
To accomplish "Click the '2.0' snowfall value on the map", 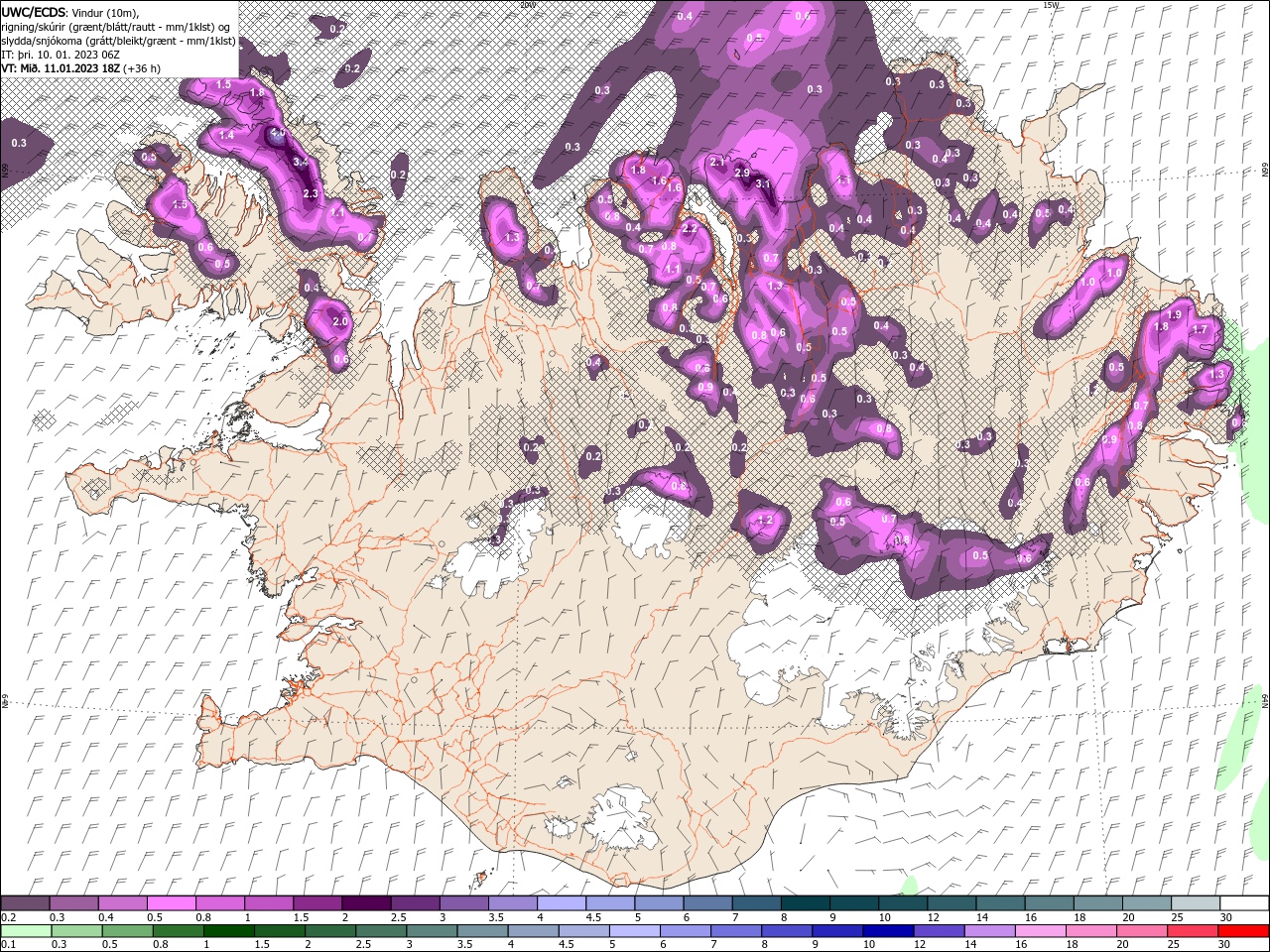I will [x=339, y=321].
